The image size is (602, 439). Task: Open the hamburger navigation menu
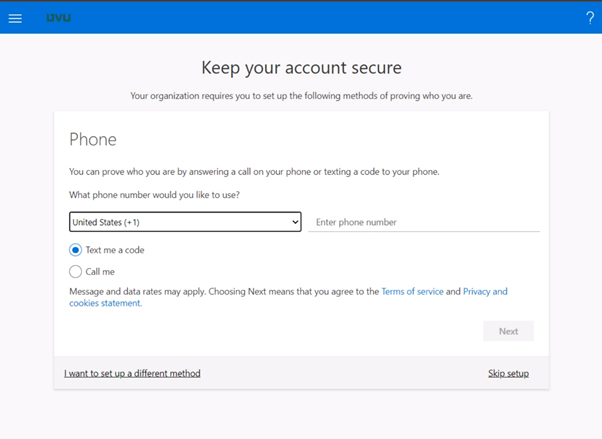tap(15, 18)
